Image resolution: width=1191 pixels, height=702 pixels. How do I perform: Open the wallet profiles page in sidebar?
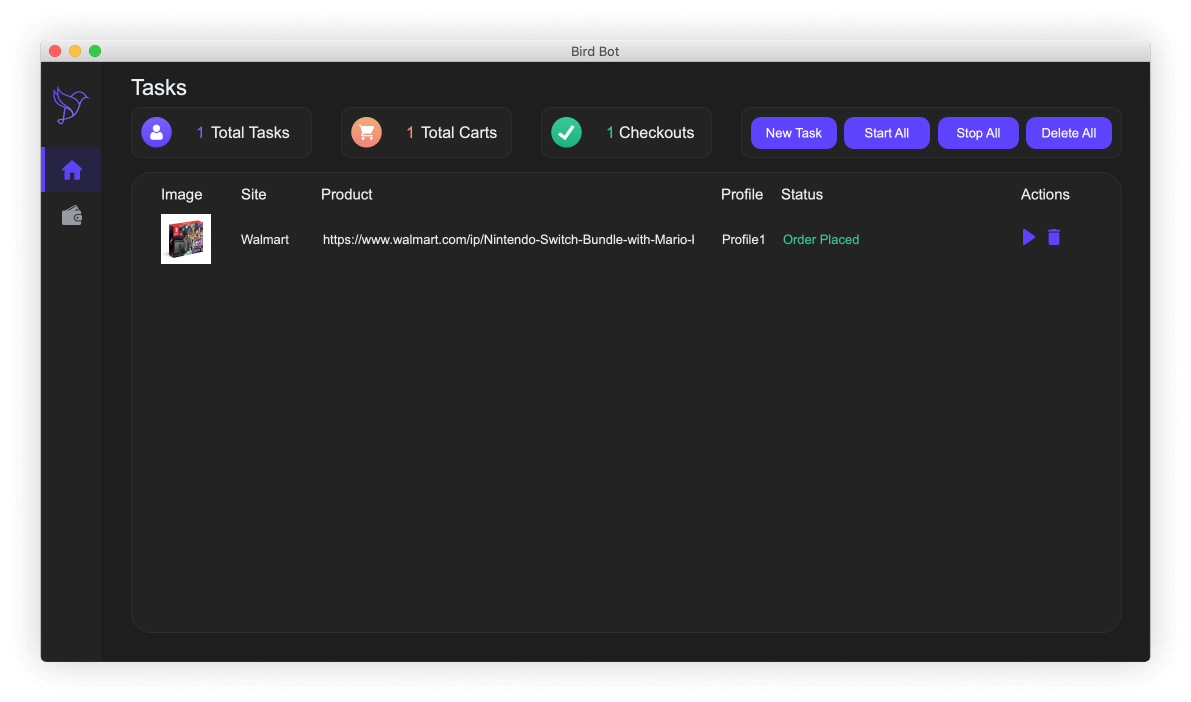click(x=72, y=216)
